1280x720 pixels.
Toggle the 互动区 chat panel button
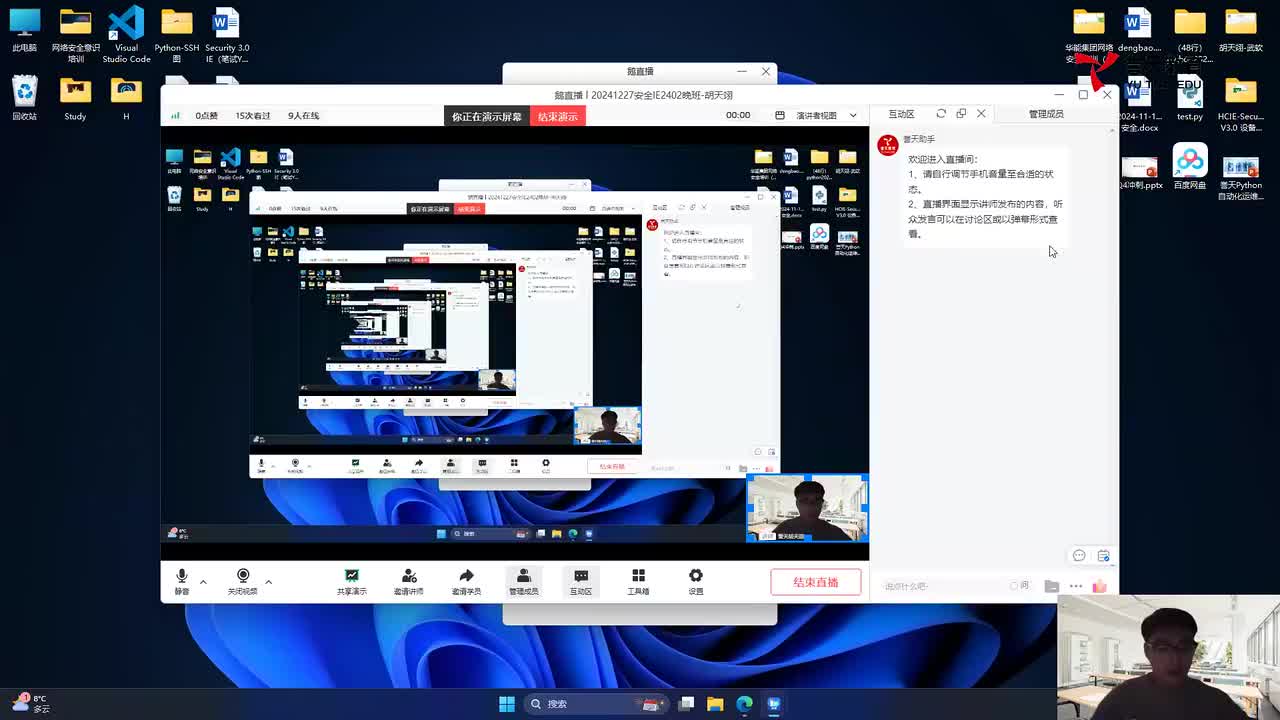(581, 581)
